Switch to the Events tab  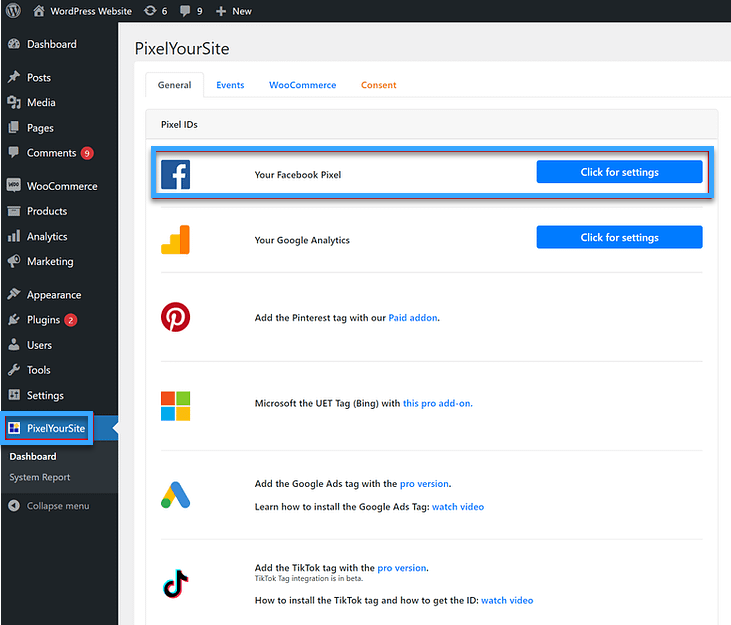[230, 85]
